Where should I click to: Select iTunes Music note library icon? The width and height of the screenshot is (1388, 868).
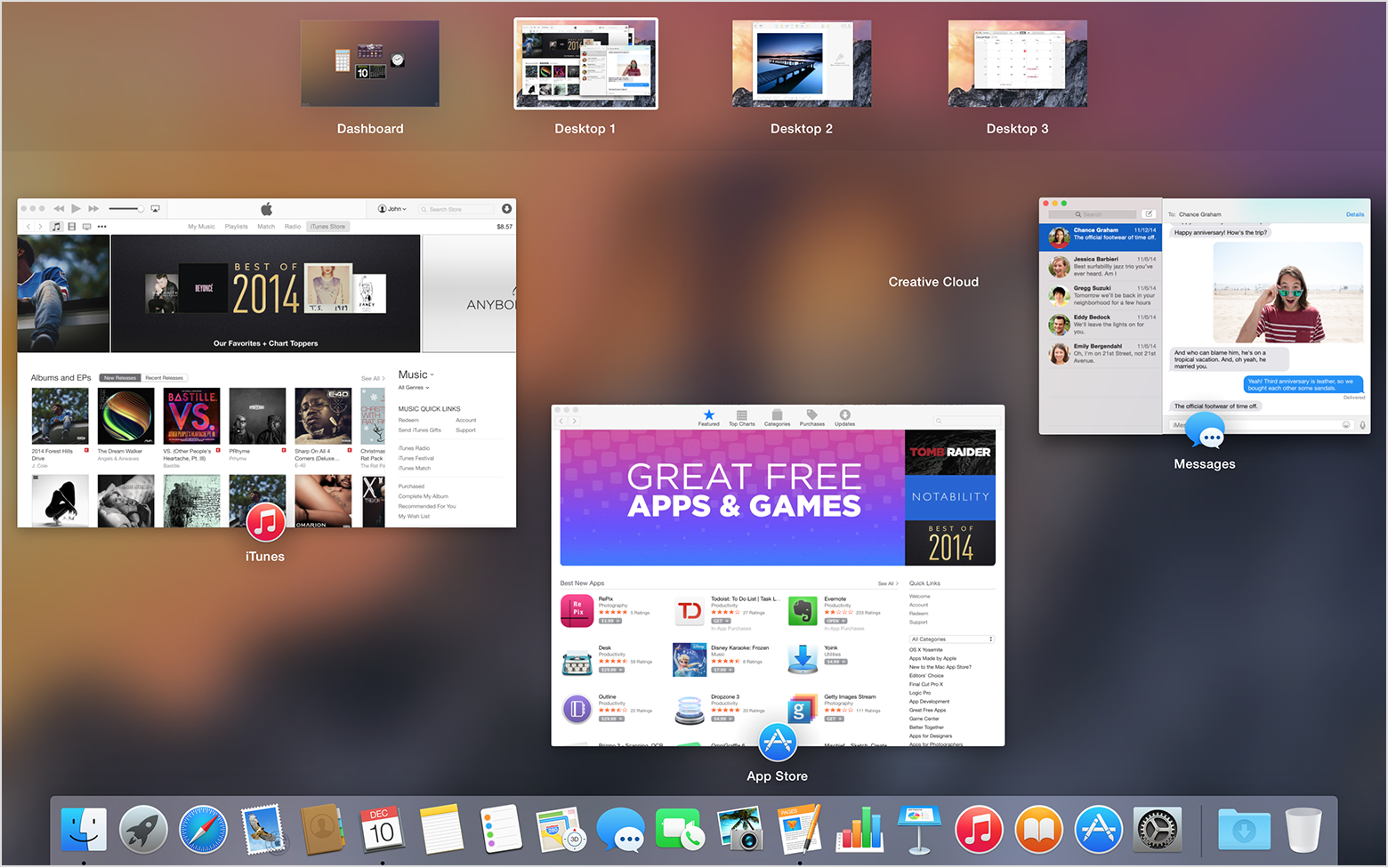tap(57, 227)
